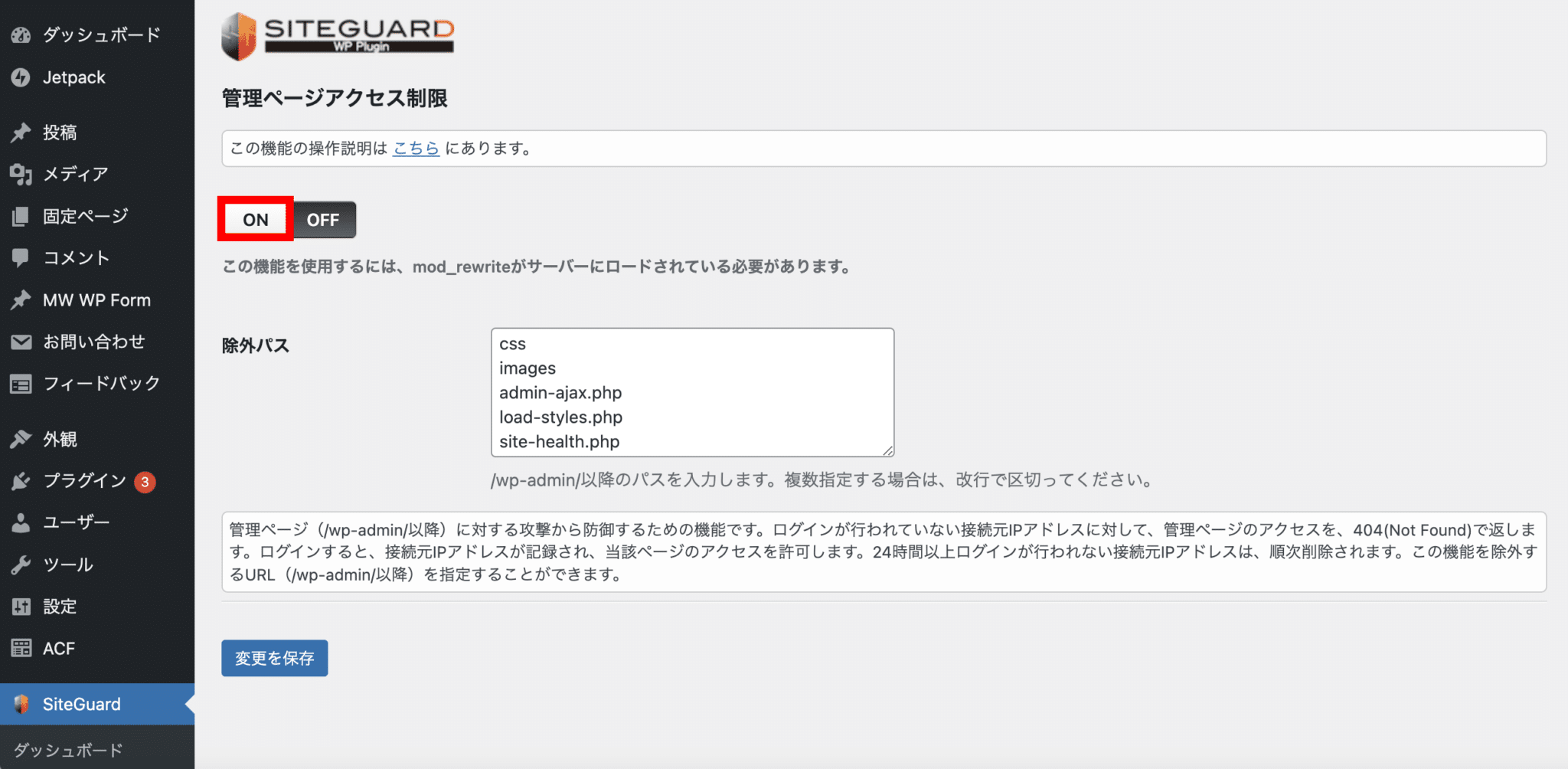The height and width of the screenshot is (769, 1568).
Task: Select the 外観 (Appearance) icon
Action: tap(21, 438)
